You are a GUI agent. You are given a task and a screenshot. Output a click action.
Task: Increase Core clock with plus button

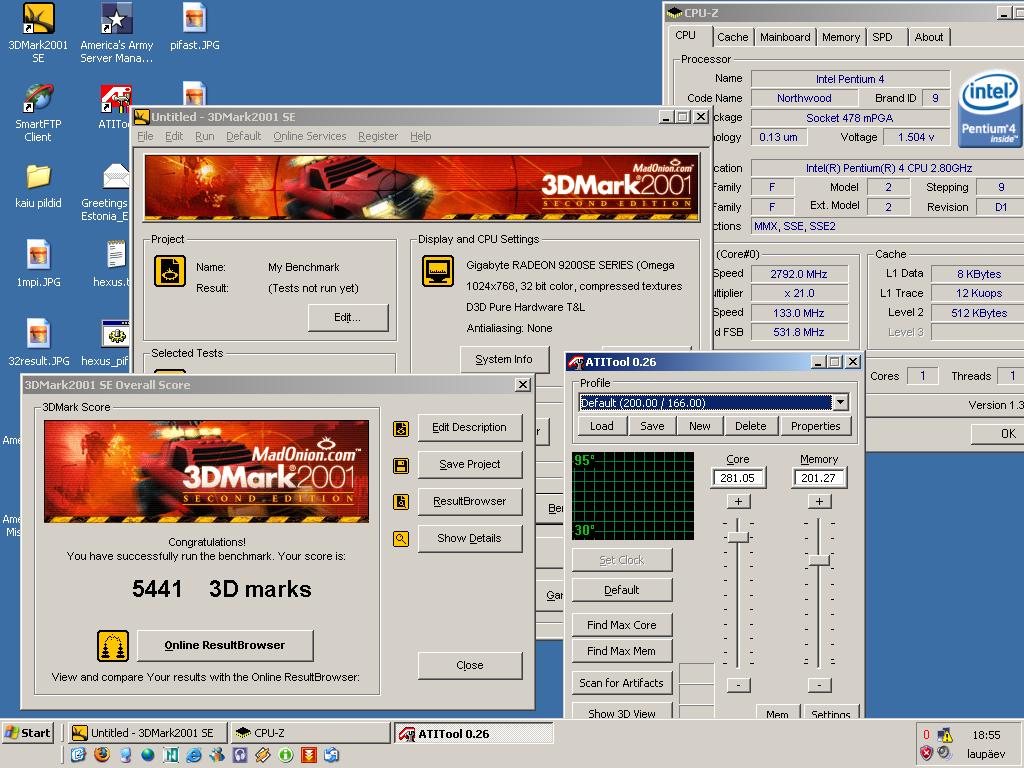[738, 502]
